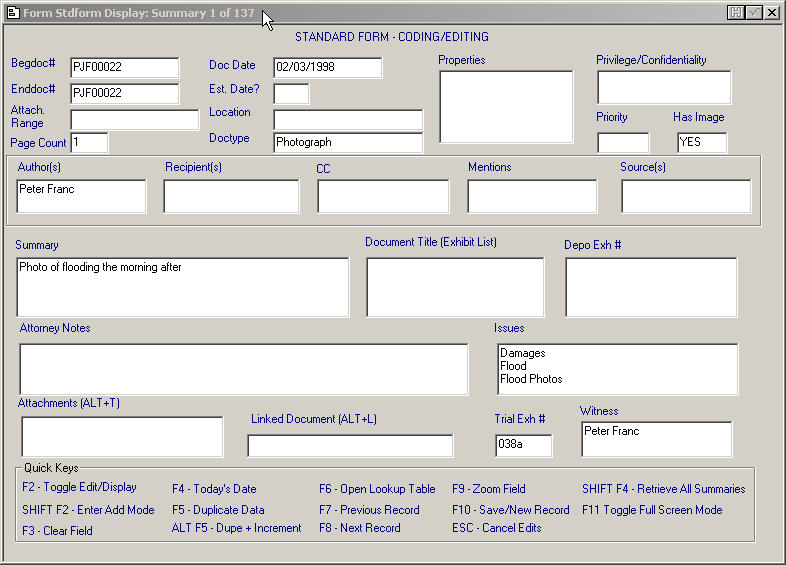The width and height of the screenshot is (786, 565).
Task: Click the checkmark icon in title bar
Action: (x=754, y=13)
